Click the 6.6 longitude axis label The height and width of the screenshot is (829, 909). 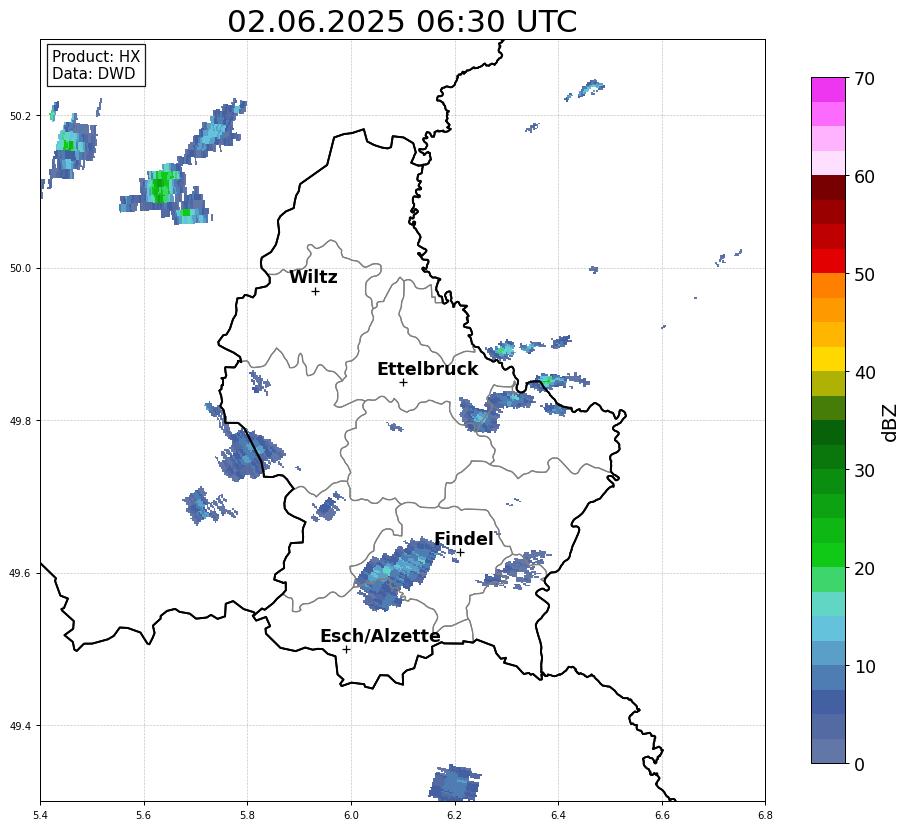[662, 816]
